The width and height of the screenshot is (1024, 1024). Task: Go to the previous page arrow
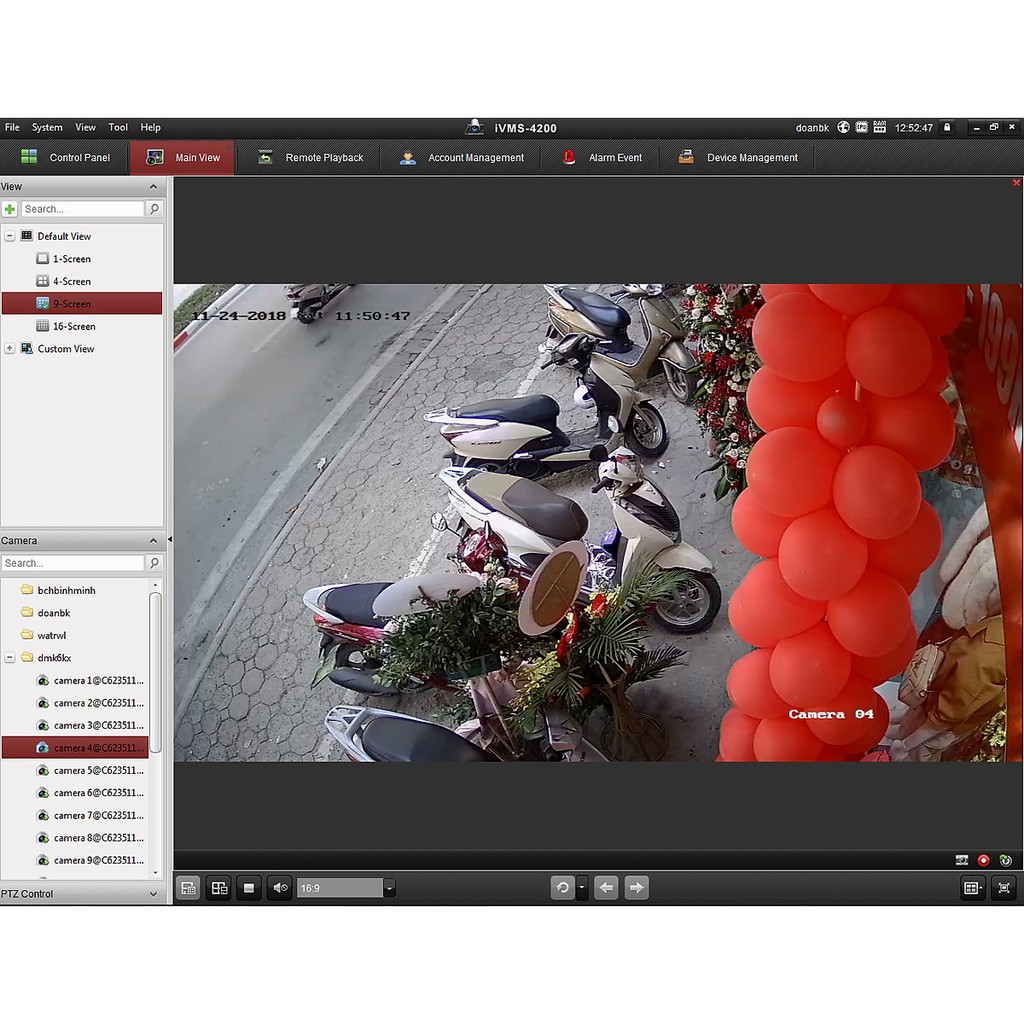click(x=606, y=888)
